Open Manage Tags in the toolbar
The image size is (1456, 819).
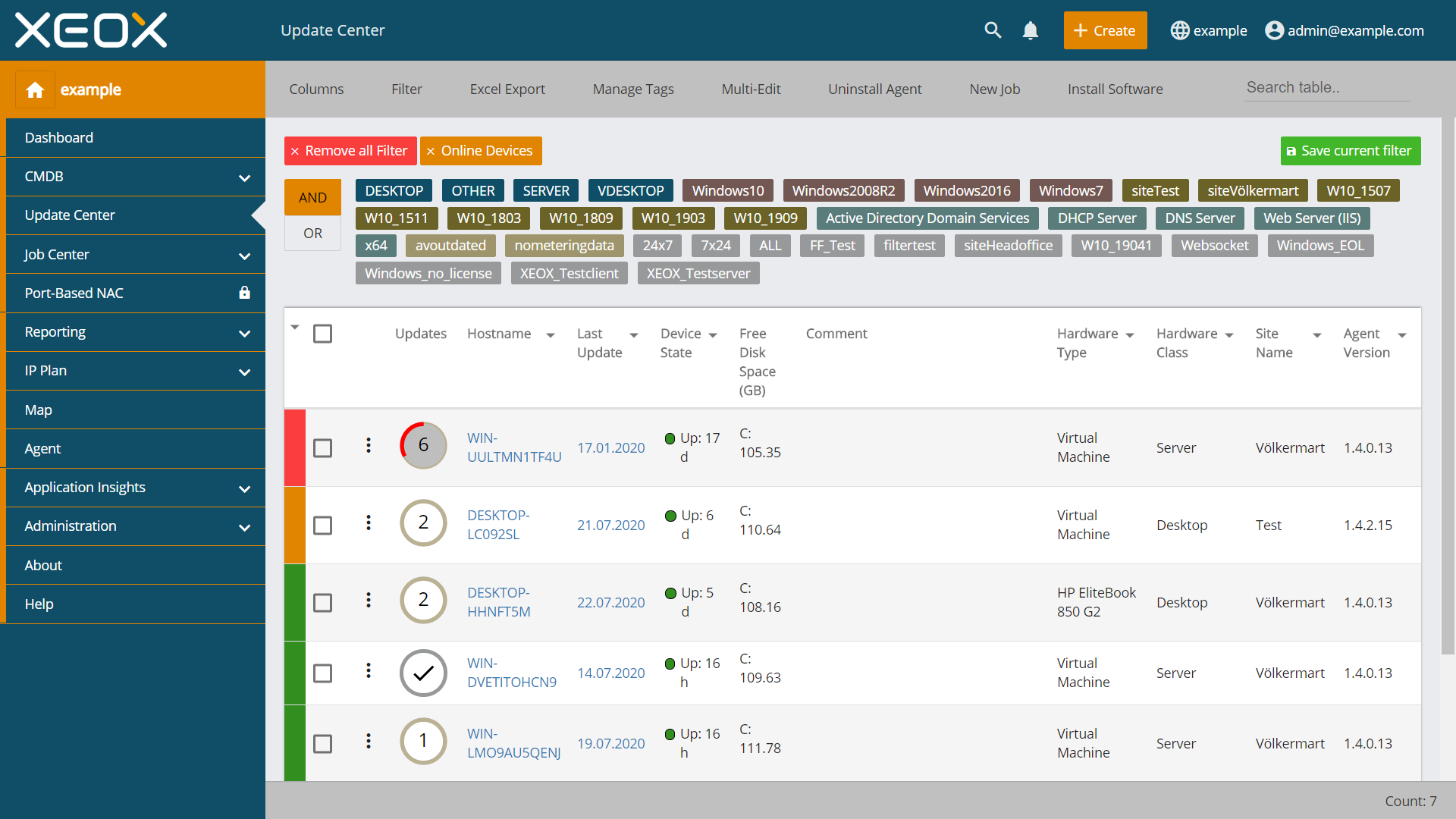(633, 89)
